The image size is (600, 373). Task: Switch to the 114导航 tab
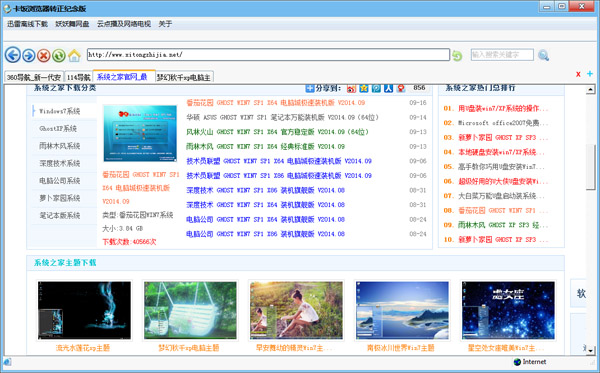coord(78,77)
